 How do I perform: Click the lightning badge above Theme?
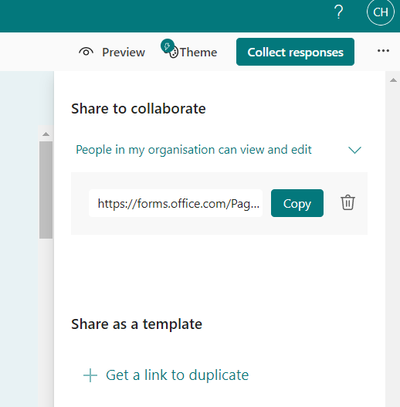coord(167,46)
